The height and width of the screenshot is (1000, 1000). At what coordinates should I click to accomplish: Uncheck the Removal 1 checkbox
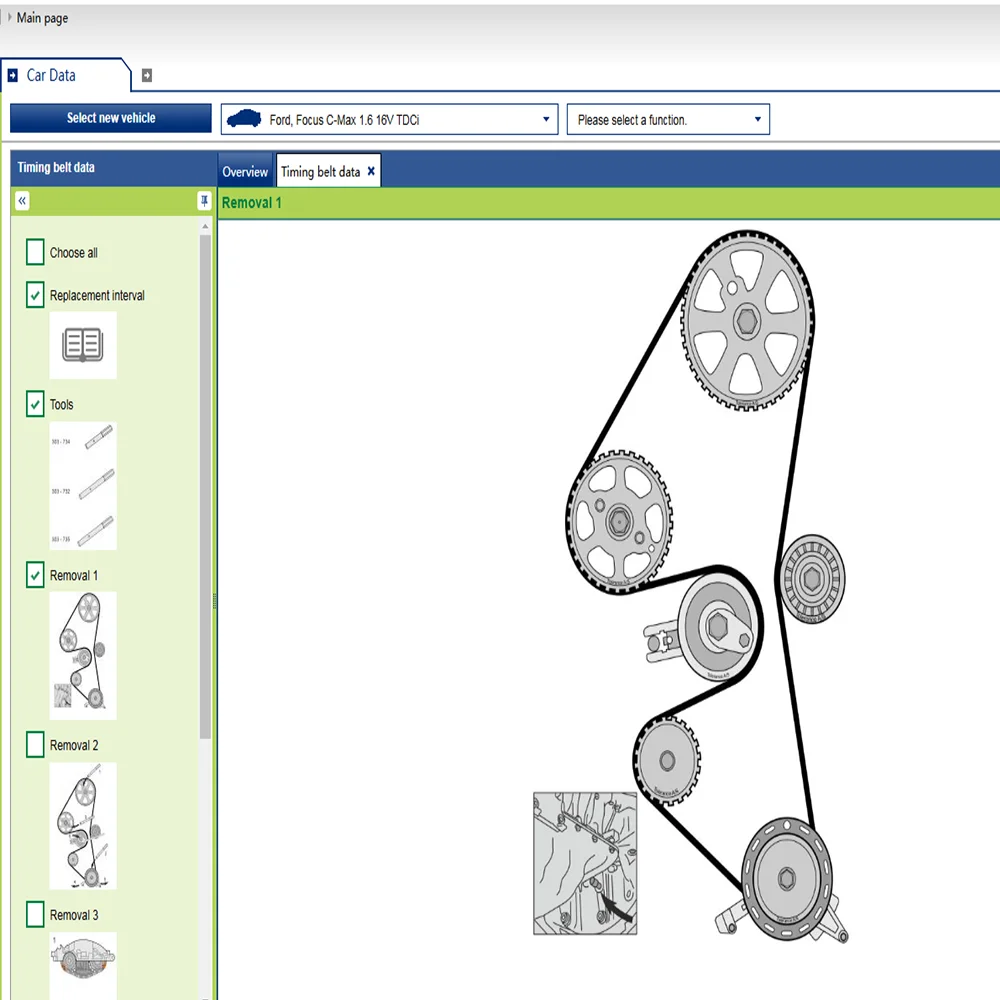tap(35, 575)
